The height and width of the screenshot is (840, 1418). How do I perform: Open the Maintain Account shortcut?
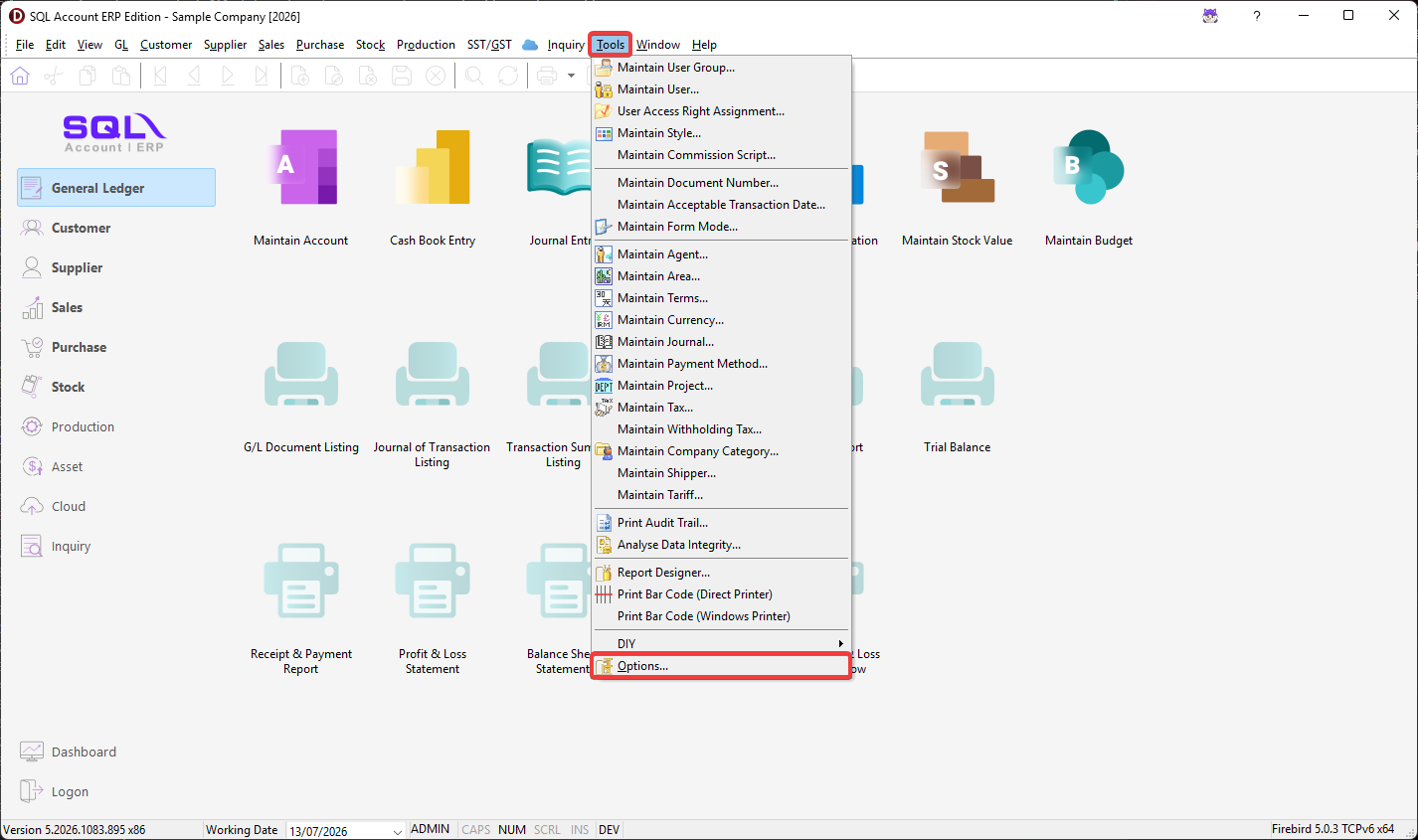[300, 188]
